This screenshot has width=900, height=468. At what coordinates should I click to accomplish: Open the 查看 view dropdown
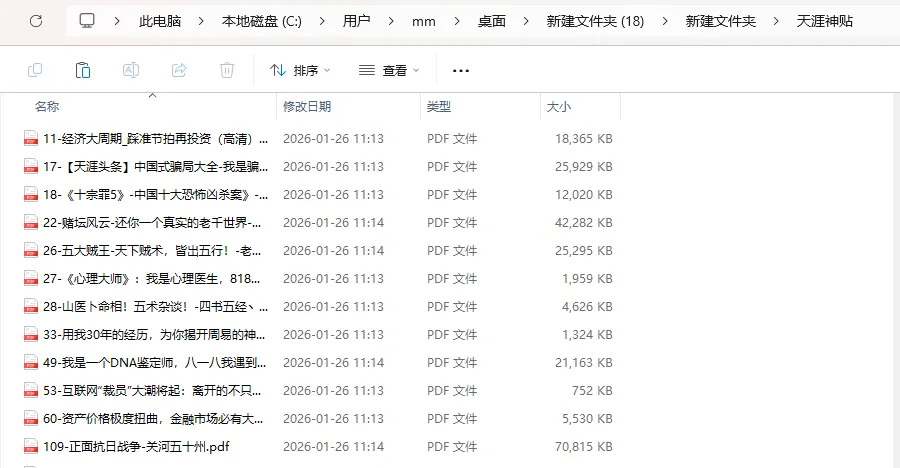point(389,70)
